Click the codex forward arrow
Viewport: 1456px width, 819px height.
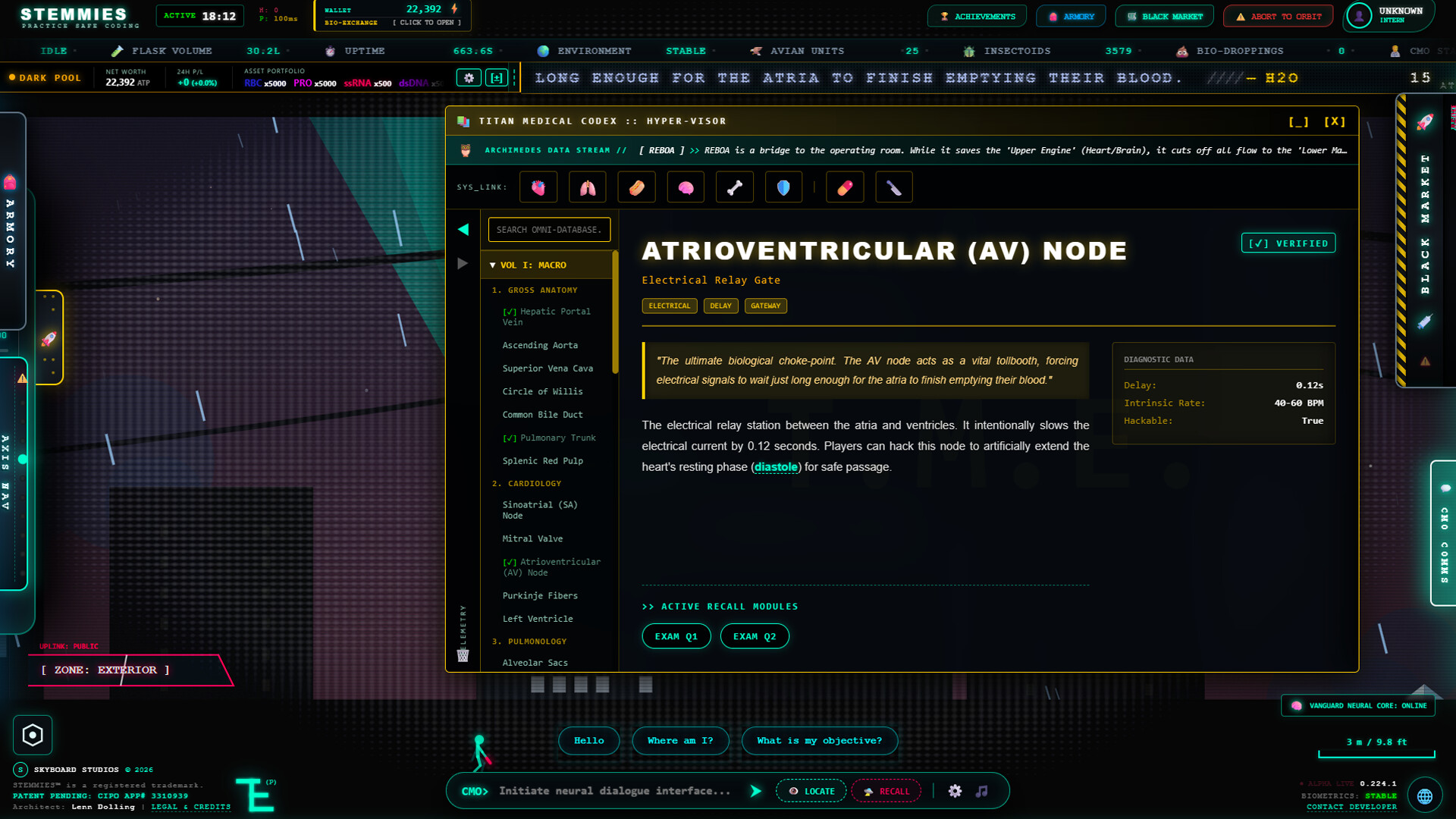[x=463, y=263]
